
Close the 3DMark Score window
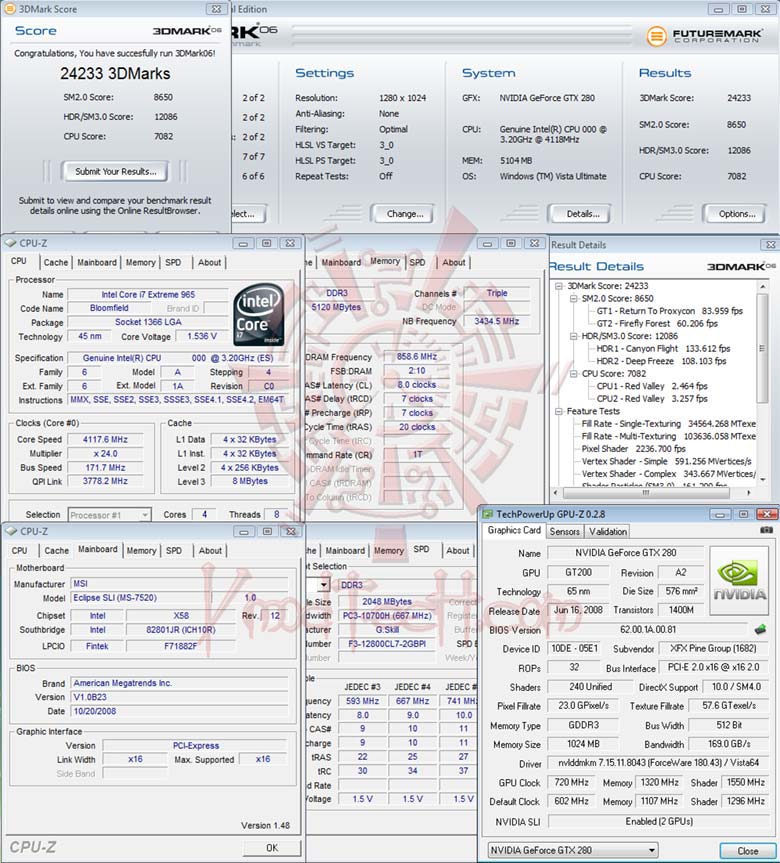coord(216,9)
